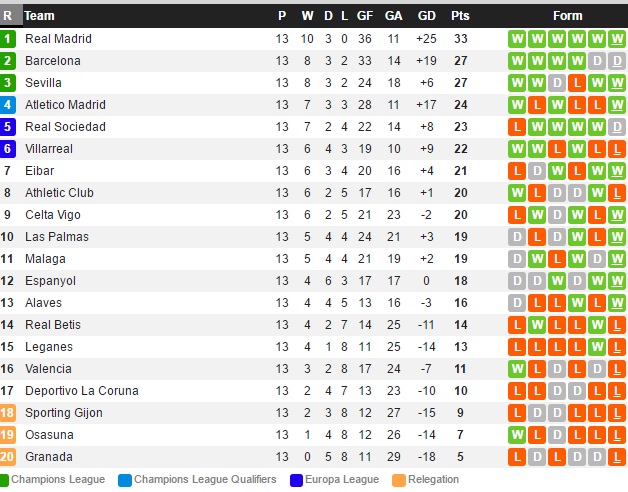This screenshot has width=628, height=492.
Task: Open the Villarreal team link
Action: 49,149
